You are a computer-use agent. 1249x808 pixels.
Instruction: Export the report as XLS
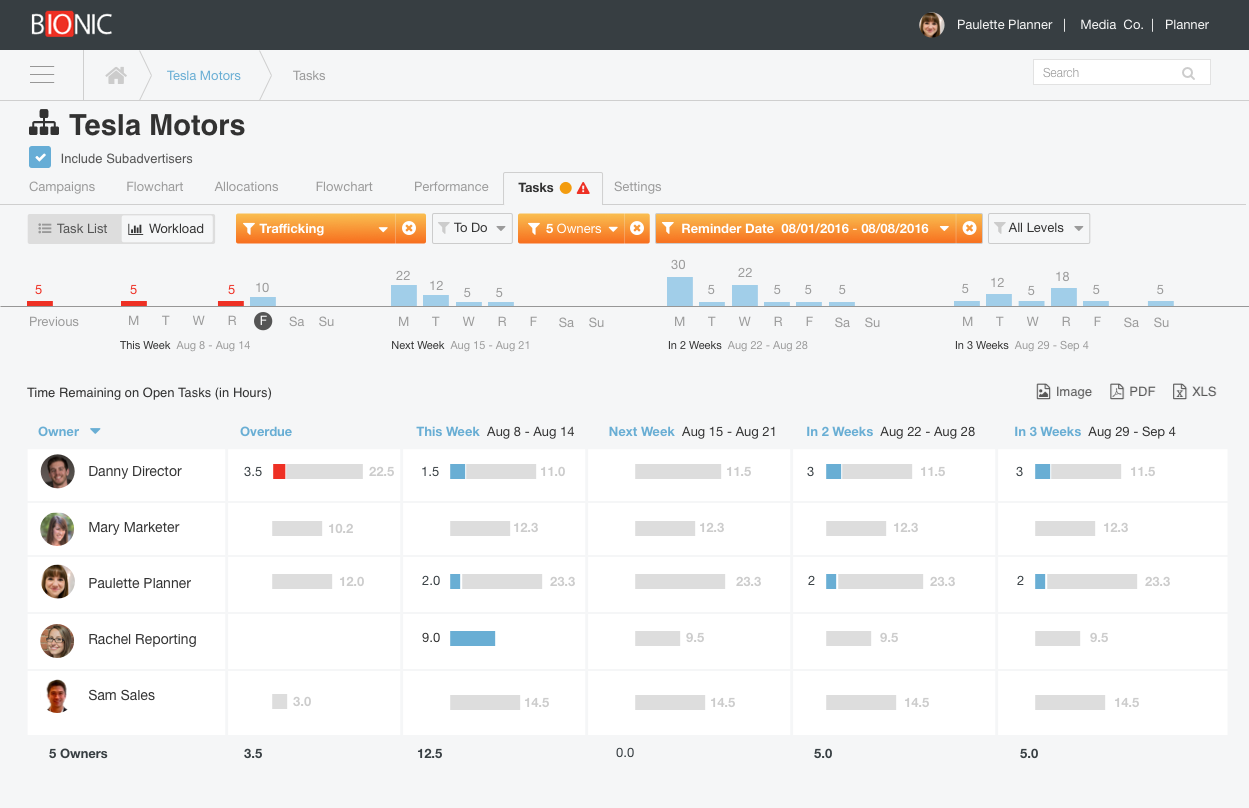click(x=1194, y=392)
